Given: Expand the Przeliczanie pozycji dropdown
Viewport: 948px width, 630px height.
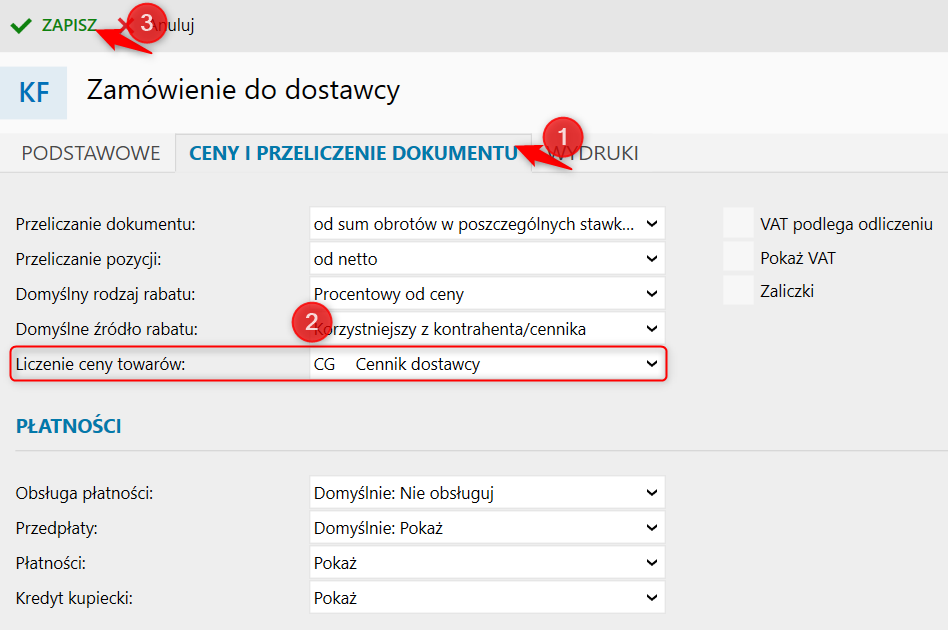Looking at the screenshot, I should pos(487,259).
